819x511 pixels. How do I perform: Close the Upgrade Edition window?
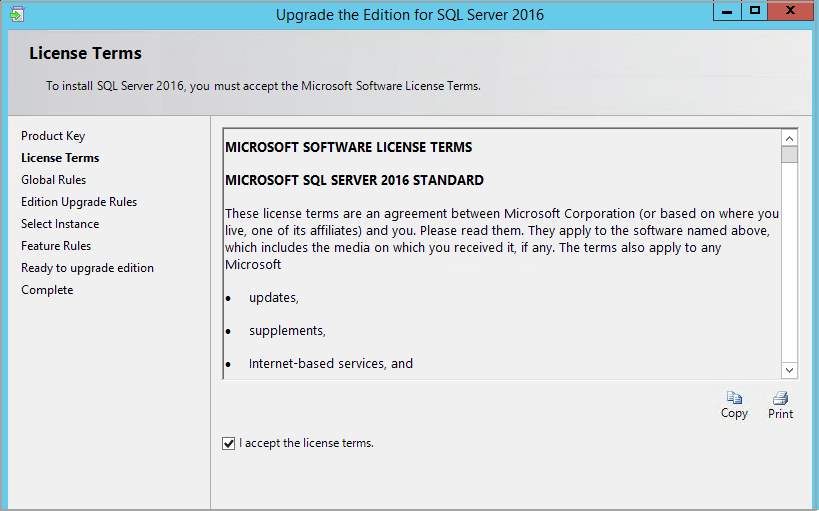pyautogui.click(x=791, y=11)
